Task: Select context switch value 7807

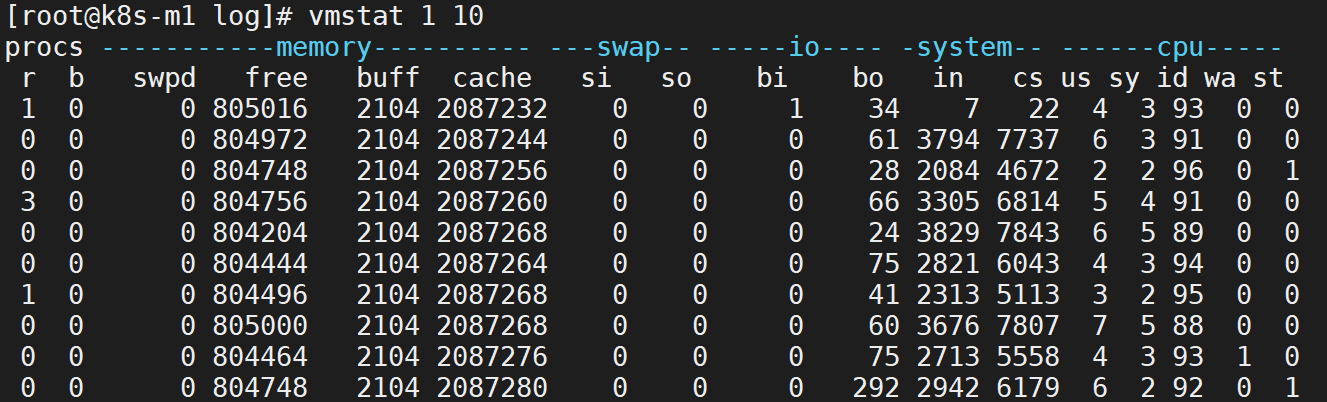Action: [1028, 326]
